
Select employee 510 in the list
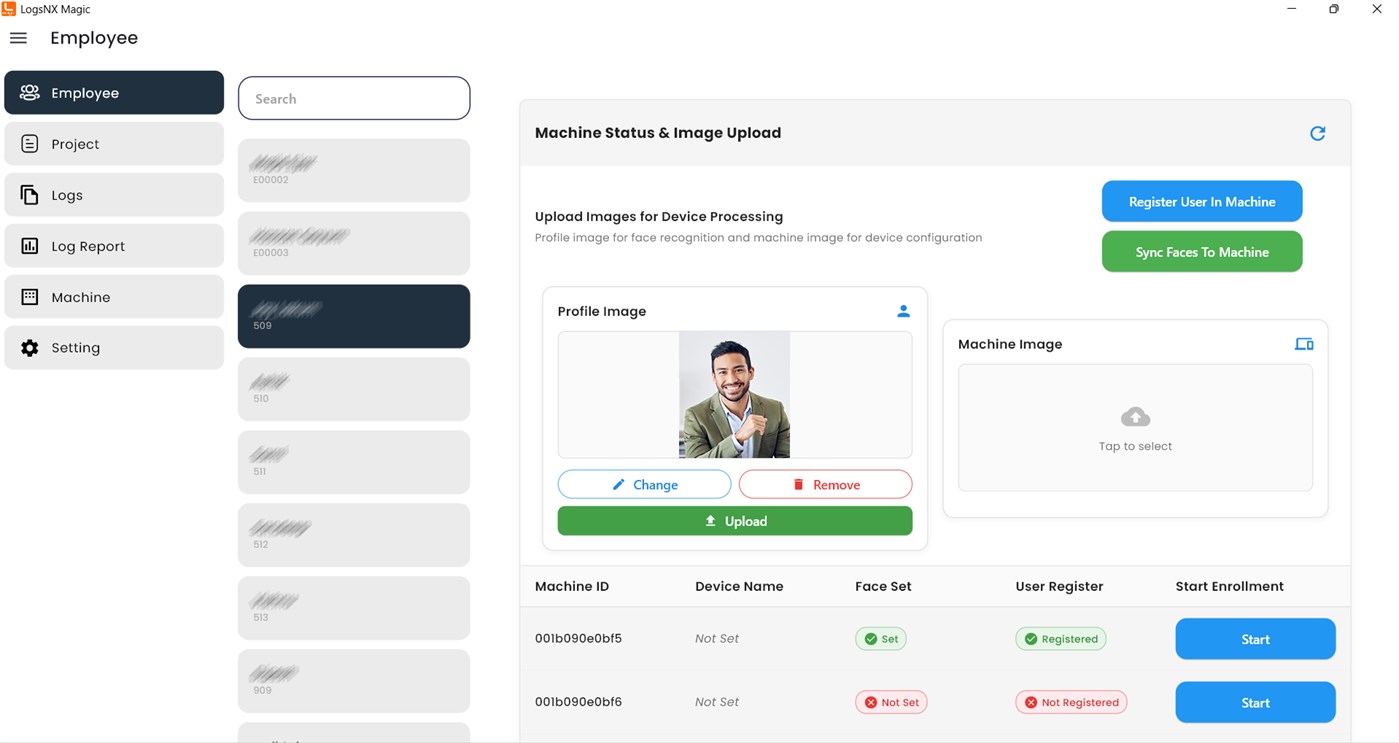click(354, 389)
